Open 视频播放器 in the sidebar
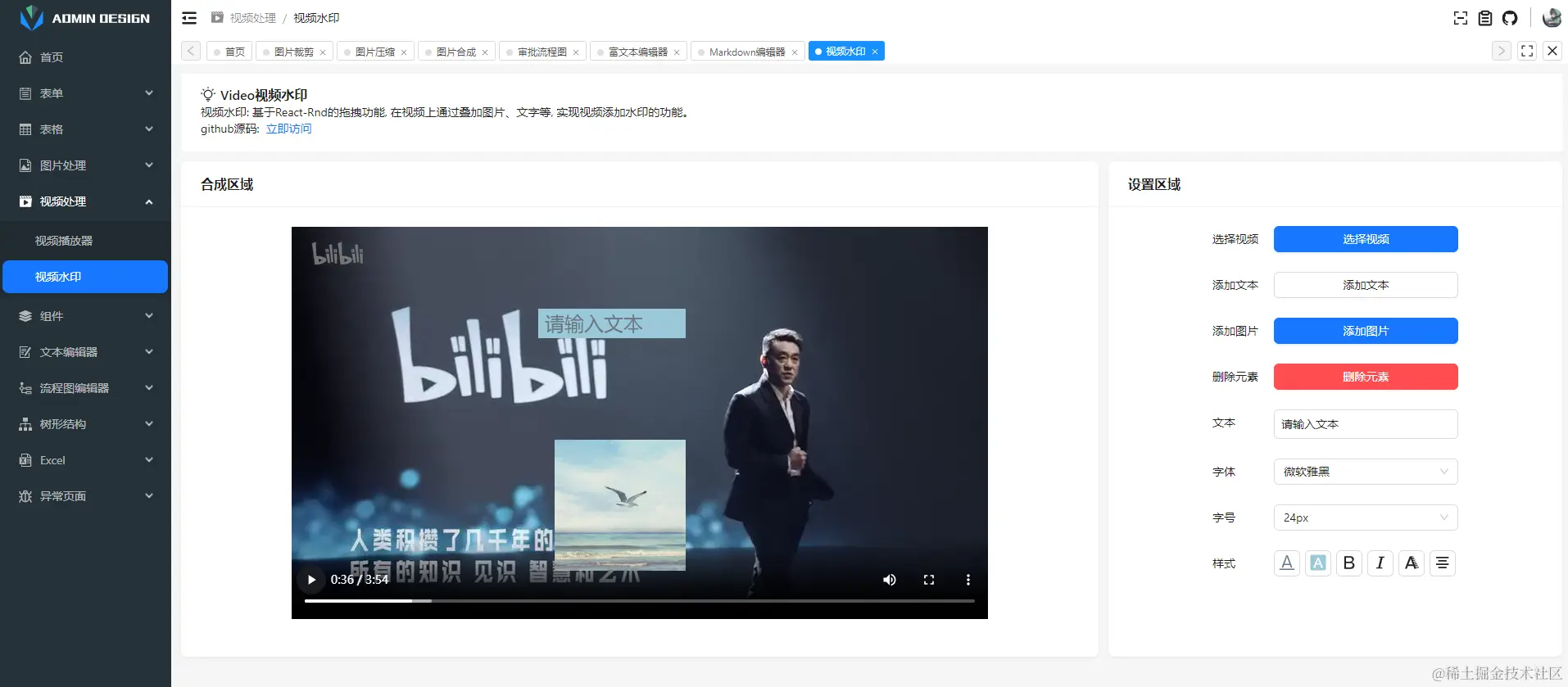The width and height of the screenshot is (1568, 687). click(85, 241)
